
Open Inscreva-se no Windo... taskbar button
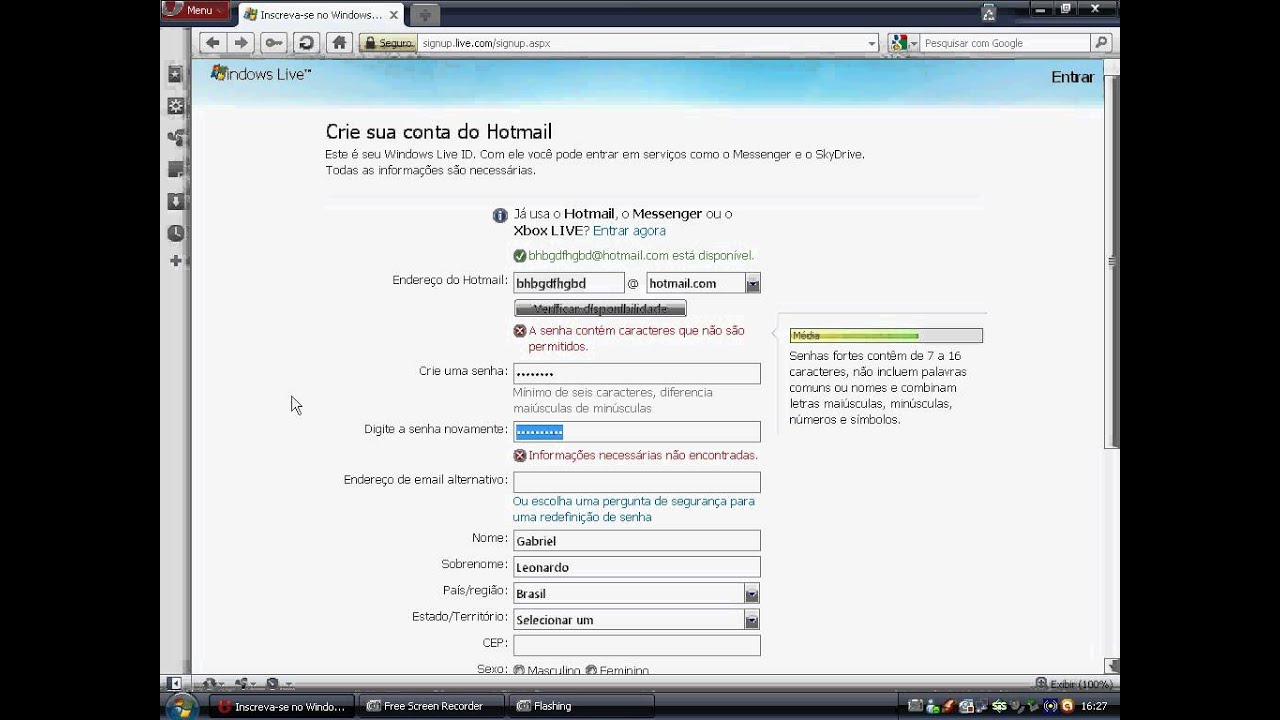(282, 706)
